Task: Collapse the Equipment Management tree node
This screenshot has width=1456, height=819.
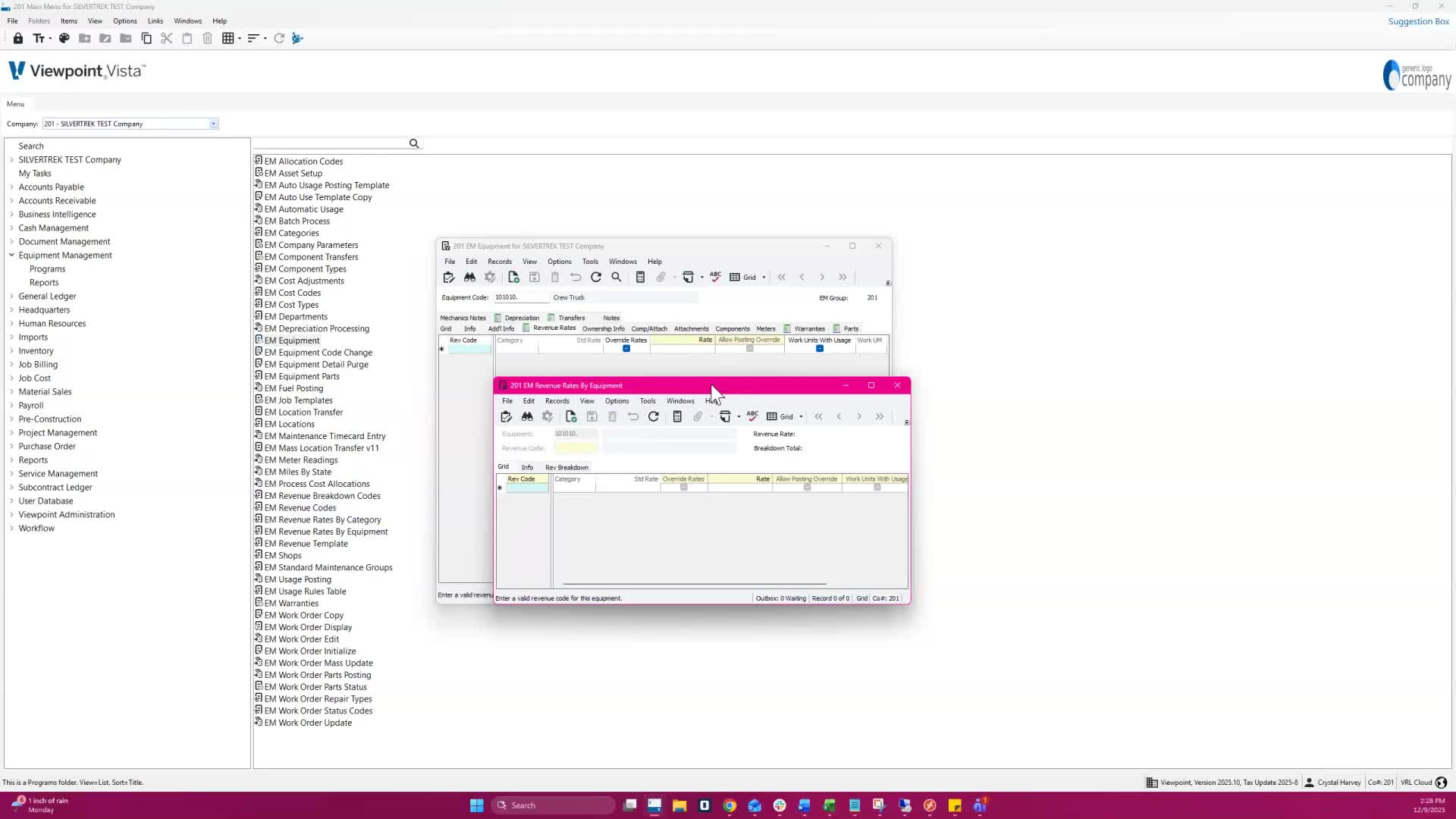Action: (11, 256)
